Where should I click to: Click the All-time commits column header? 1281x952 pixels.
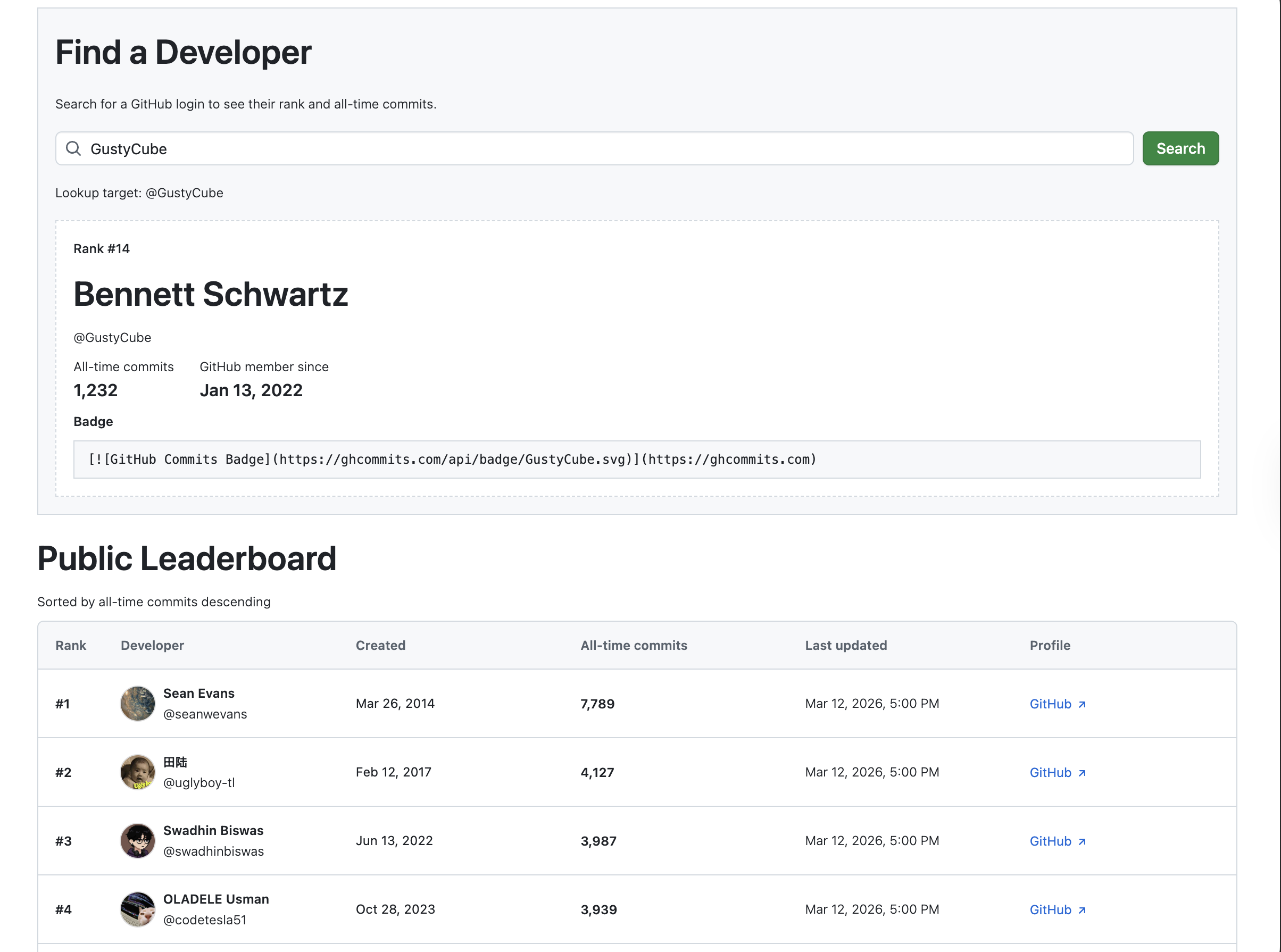click(633, 646)
